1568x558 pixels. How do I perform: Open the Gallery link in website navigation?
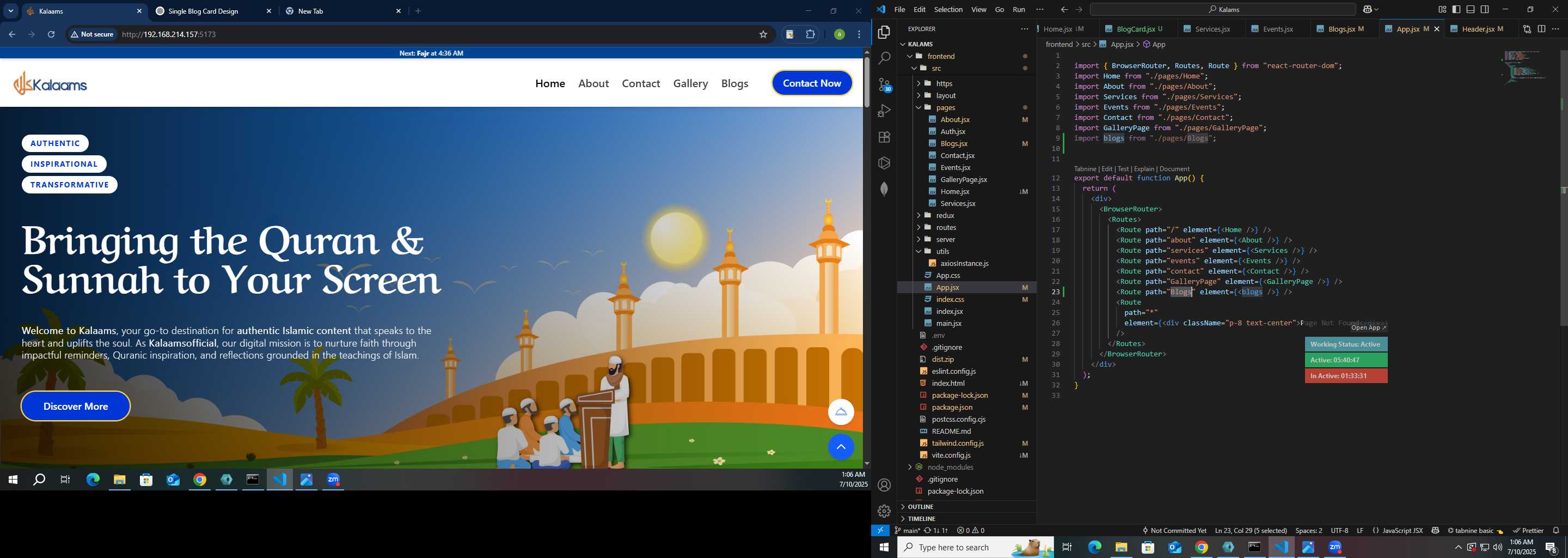click(690, 83)
